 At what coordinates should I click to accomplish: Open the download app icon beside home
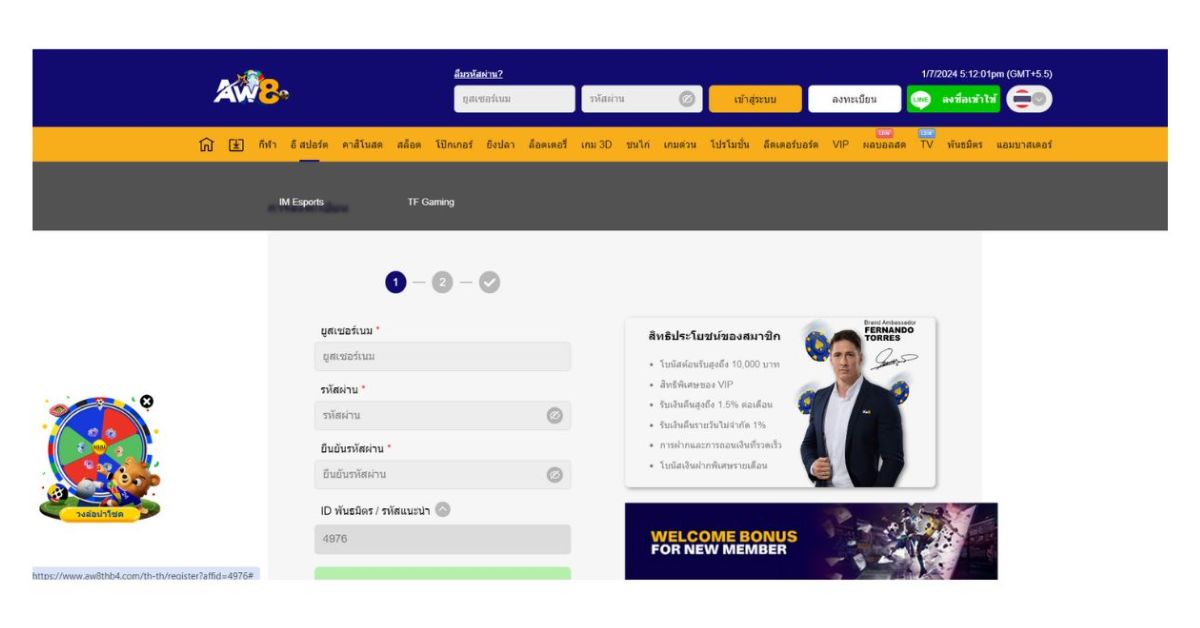point(236,145)
